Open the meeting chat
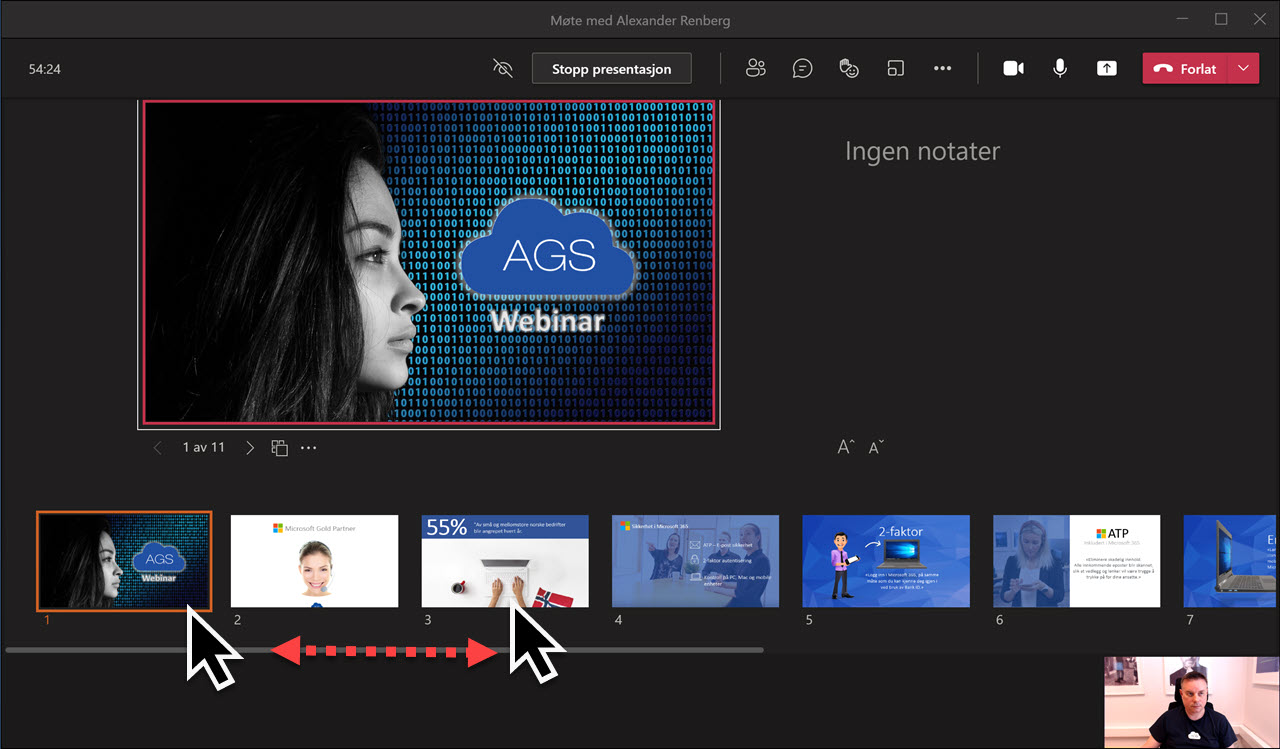The width and height of the screenshot is (1280, 749). point(802,68)
